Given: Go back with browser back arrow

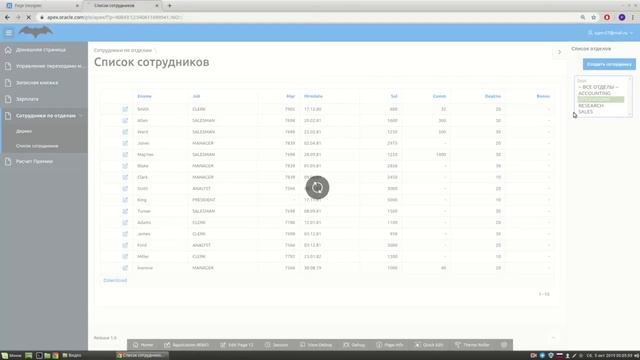Looking at the screenshot, I should tap(7, 17).
